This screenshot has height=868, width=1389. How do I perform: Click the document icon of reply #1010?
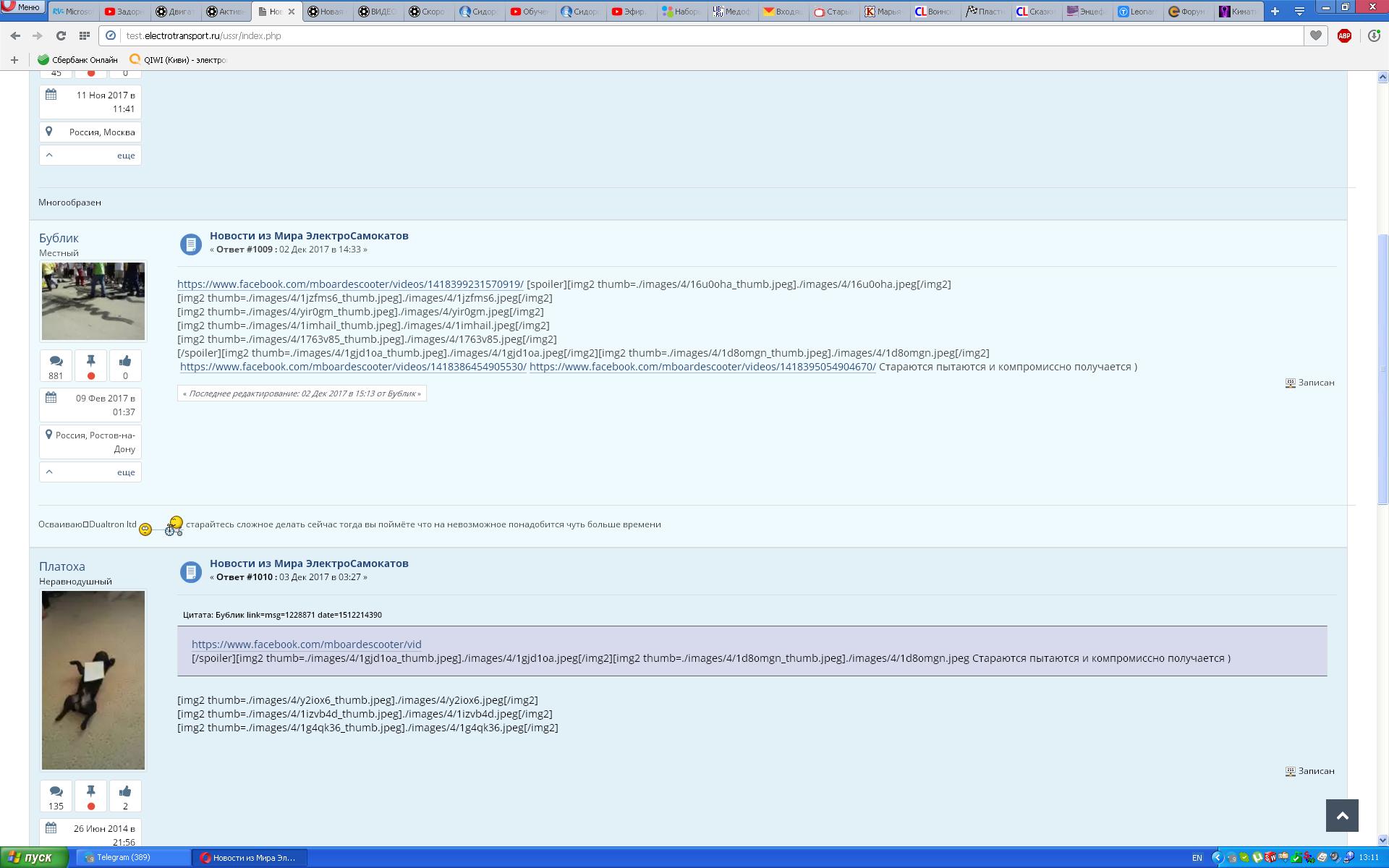click(x=190, y=572)
